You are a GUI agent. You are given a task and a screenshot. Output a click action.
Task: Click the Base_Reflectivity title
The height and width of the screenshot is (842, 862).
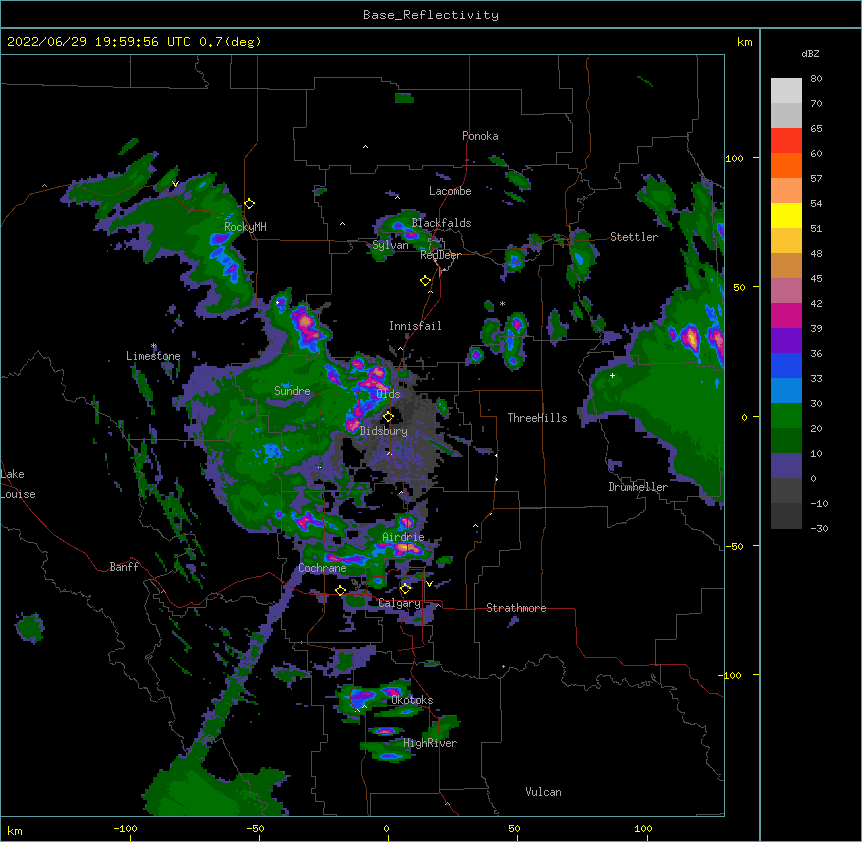pyautogui.click(x=431, y=15)
